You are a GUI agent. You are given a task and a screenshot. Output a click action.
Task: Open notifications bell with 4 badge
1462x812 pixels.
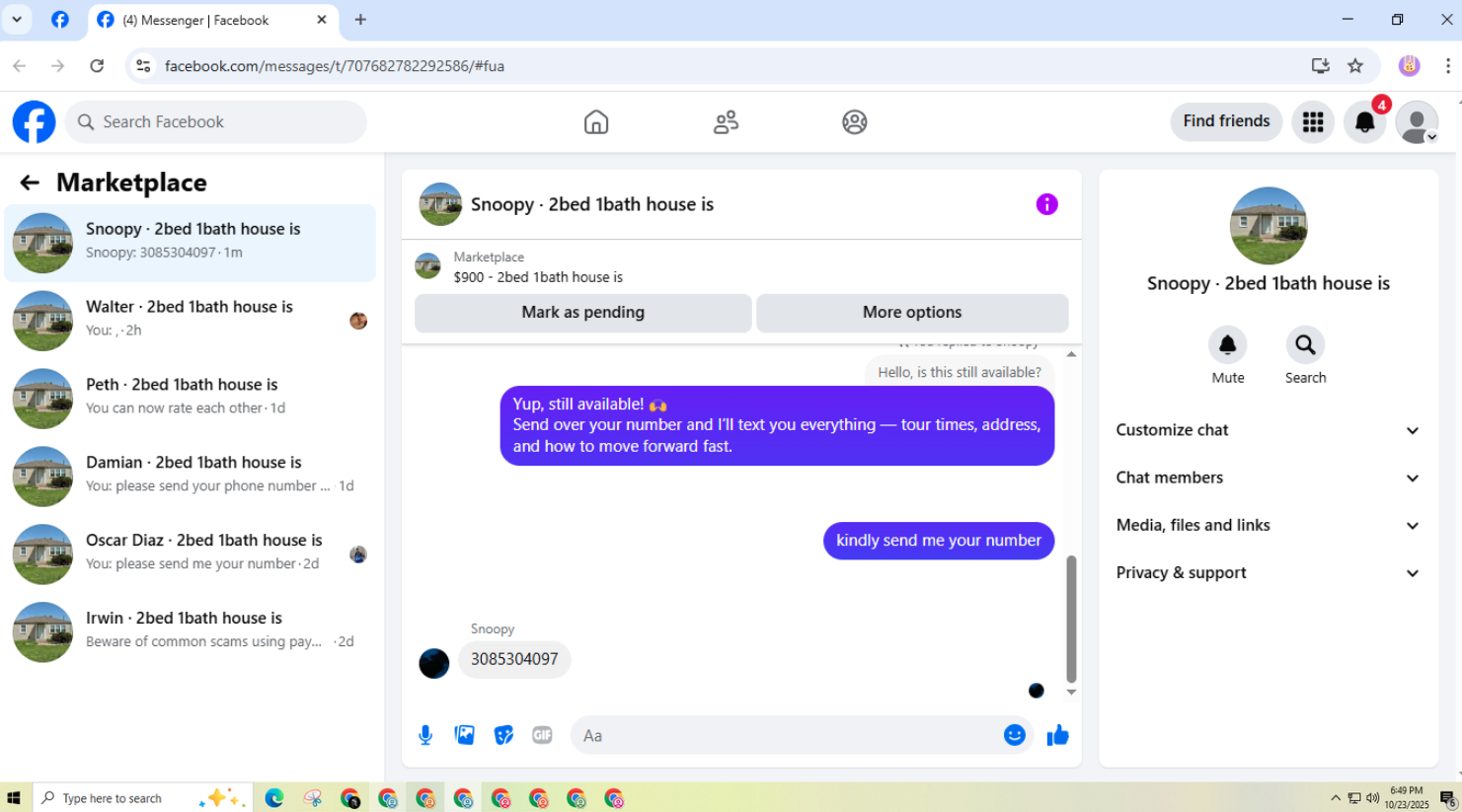(x=1365, y=121)
